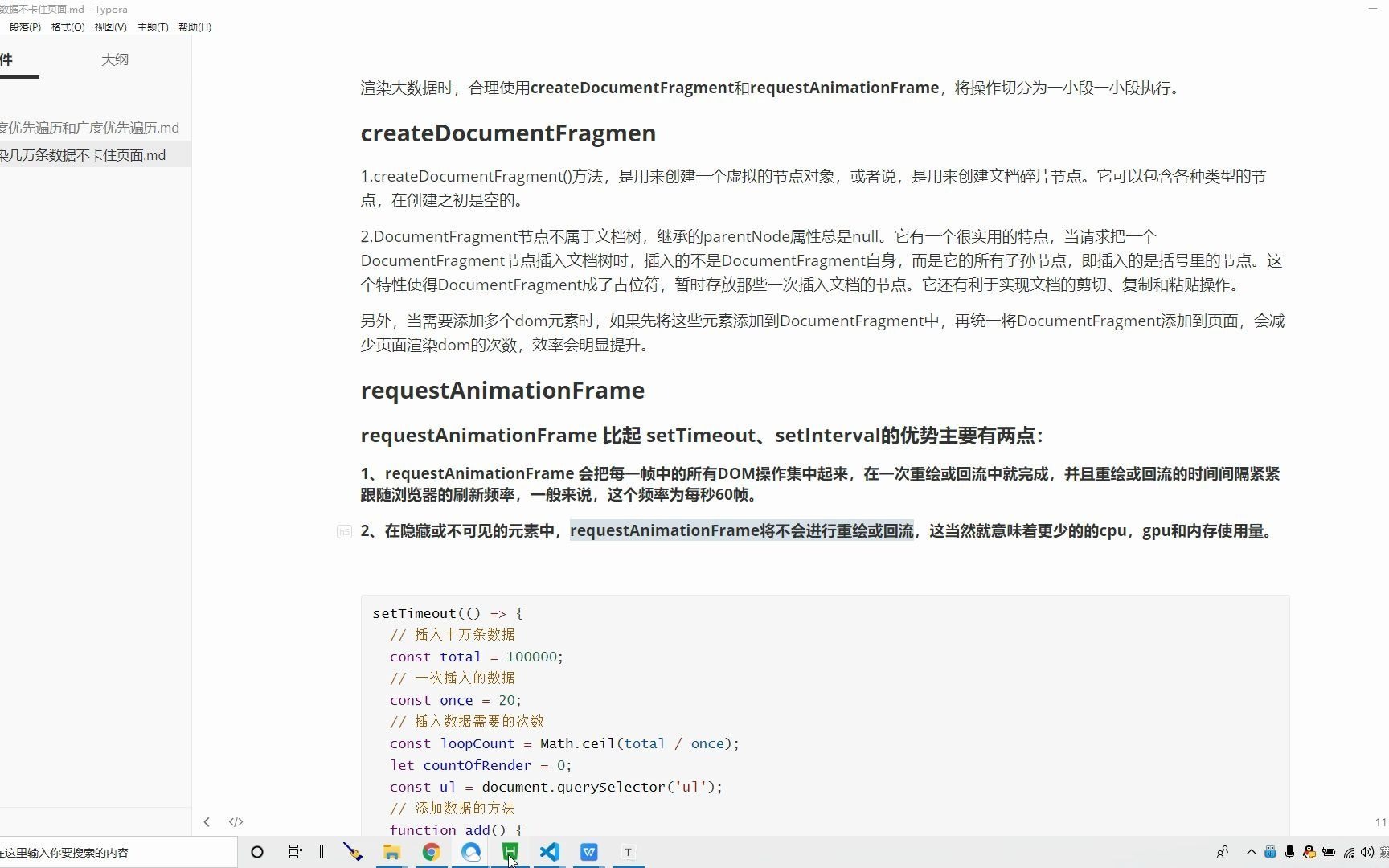Image resolution: width=1389 pixels, height=868 pixels.
Task: Click the setTimeout、setInterval subheading
Action: pos(702,436)
